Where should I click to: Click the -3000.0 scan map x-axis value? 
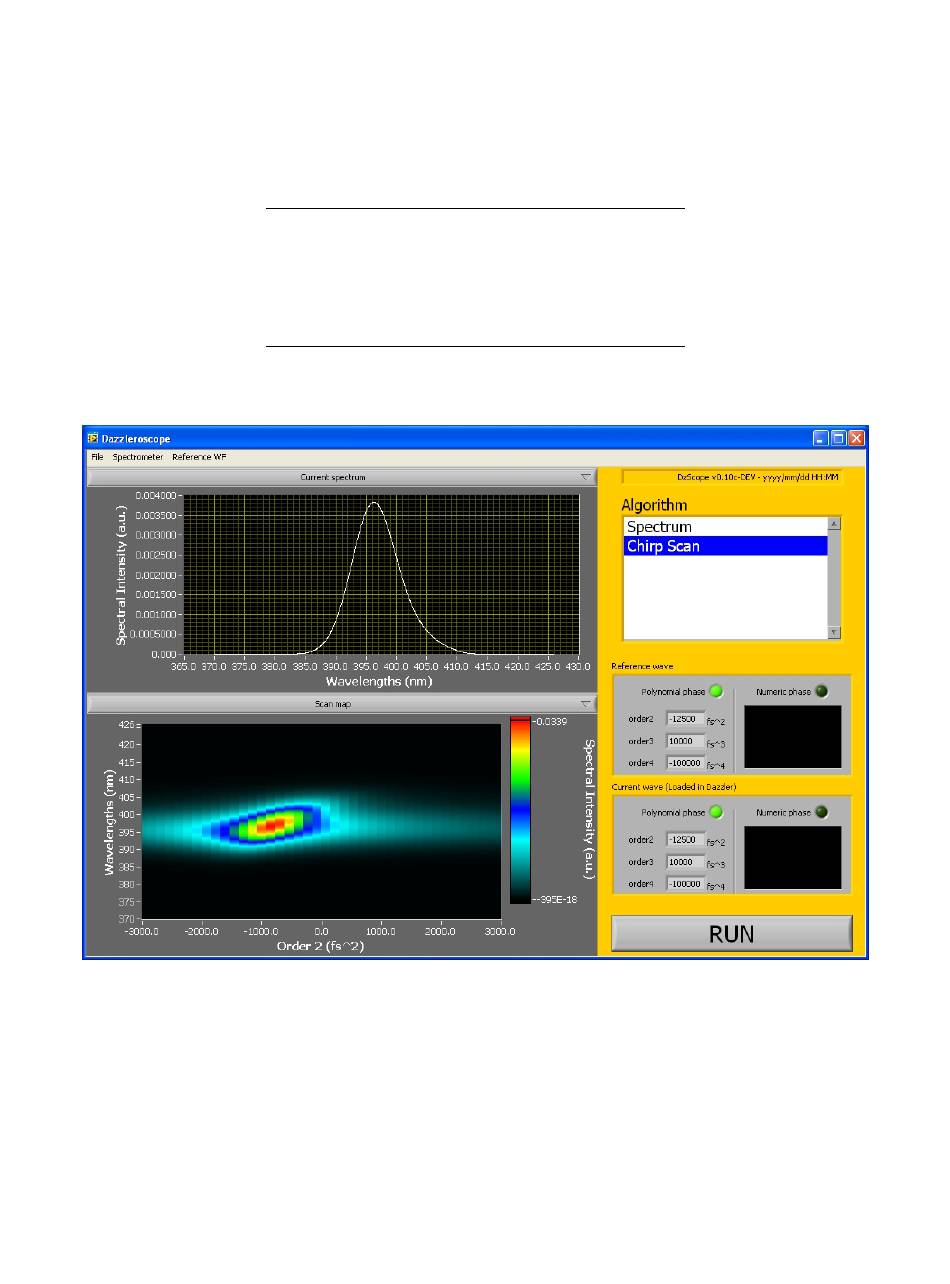click(143, 930)
